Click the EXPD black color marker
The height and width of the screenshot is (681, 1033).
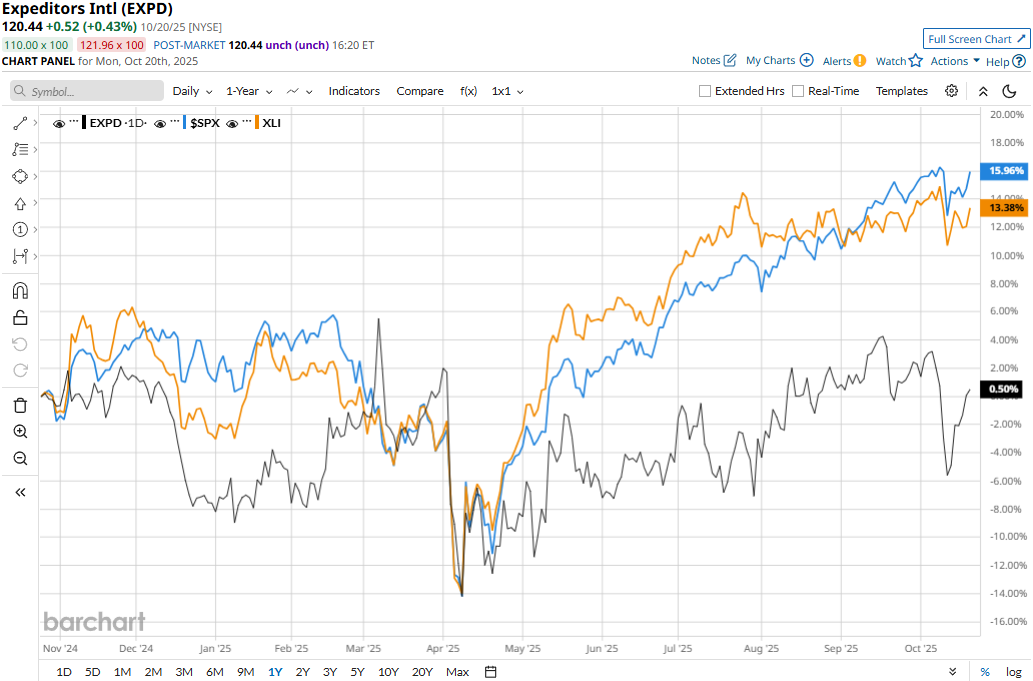coord(84,123)
